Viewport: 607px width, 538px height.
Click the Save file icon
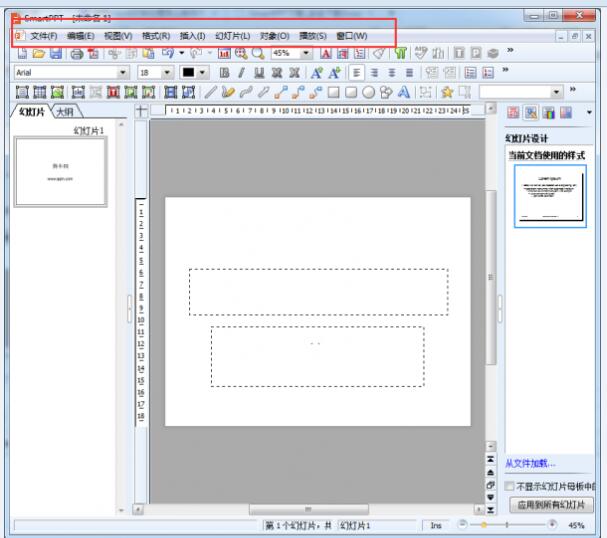tap(55, 53)
